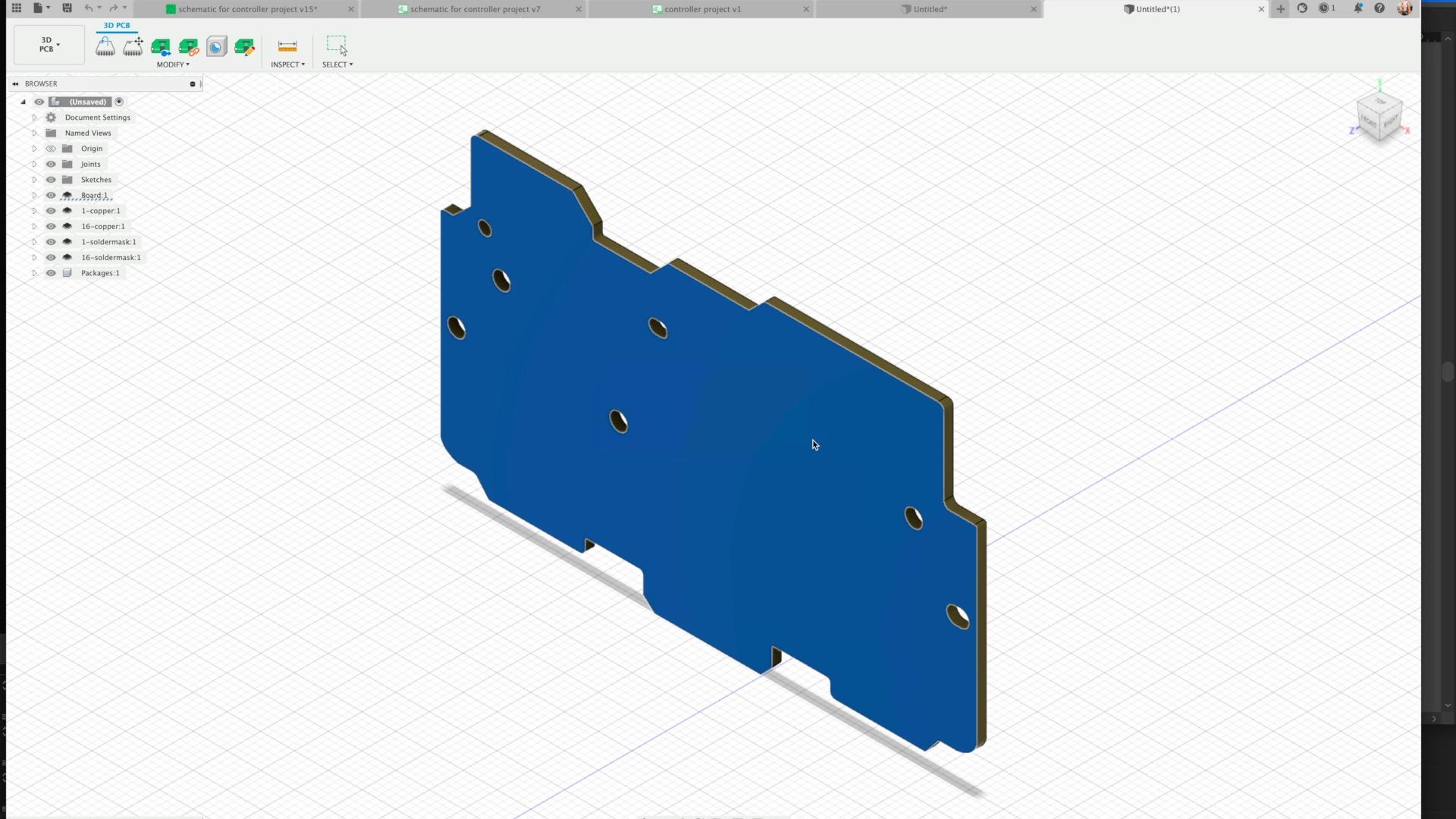Open the 3D PCB workspace dropdown
1456x819 pixels.
[x=49, y=45]
